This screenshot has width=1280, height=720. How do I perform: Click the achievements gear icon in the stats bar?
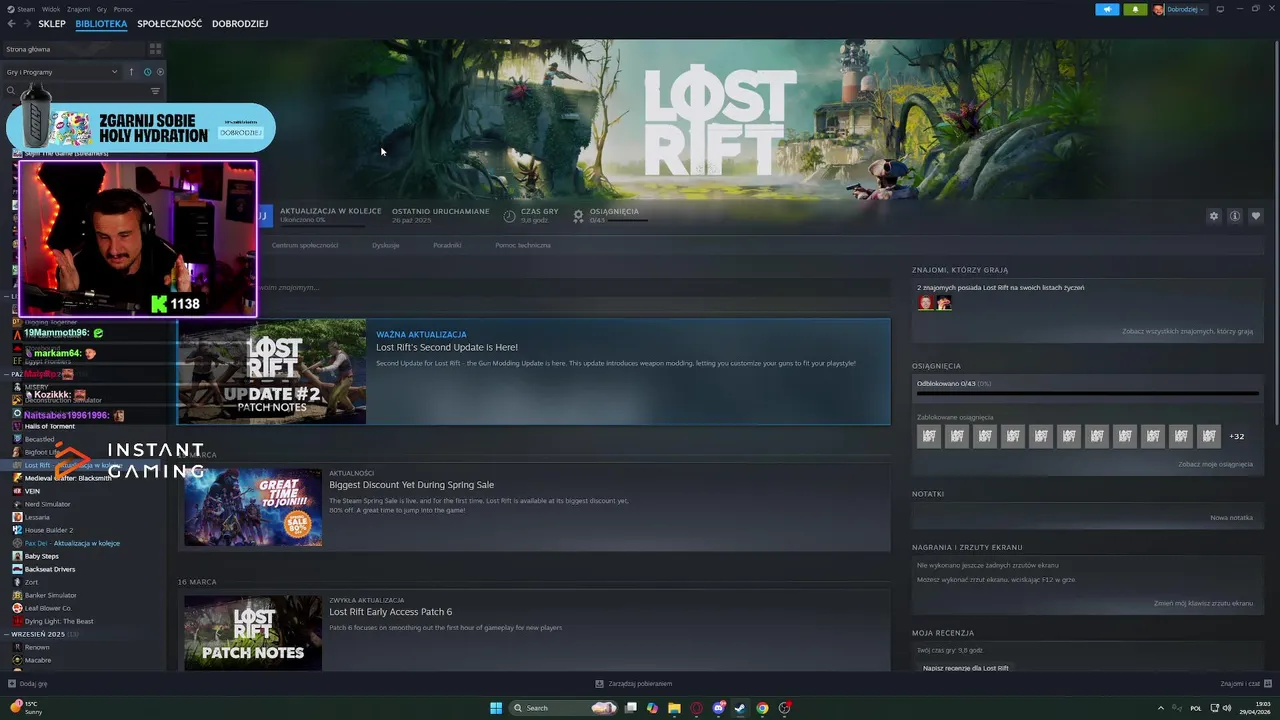(x=579, y=215)
